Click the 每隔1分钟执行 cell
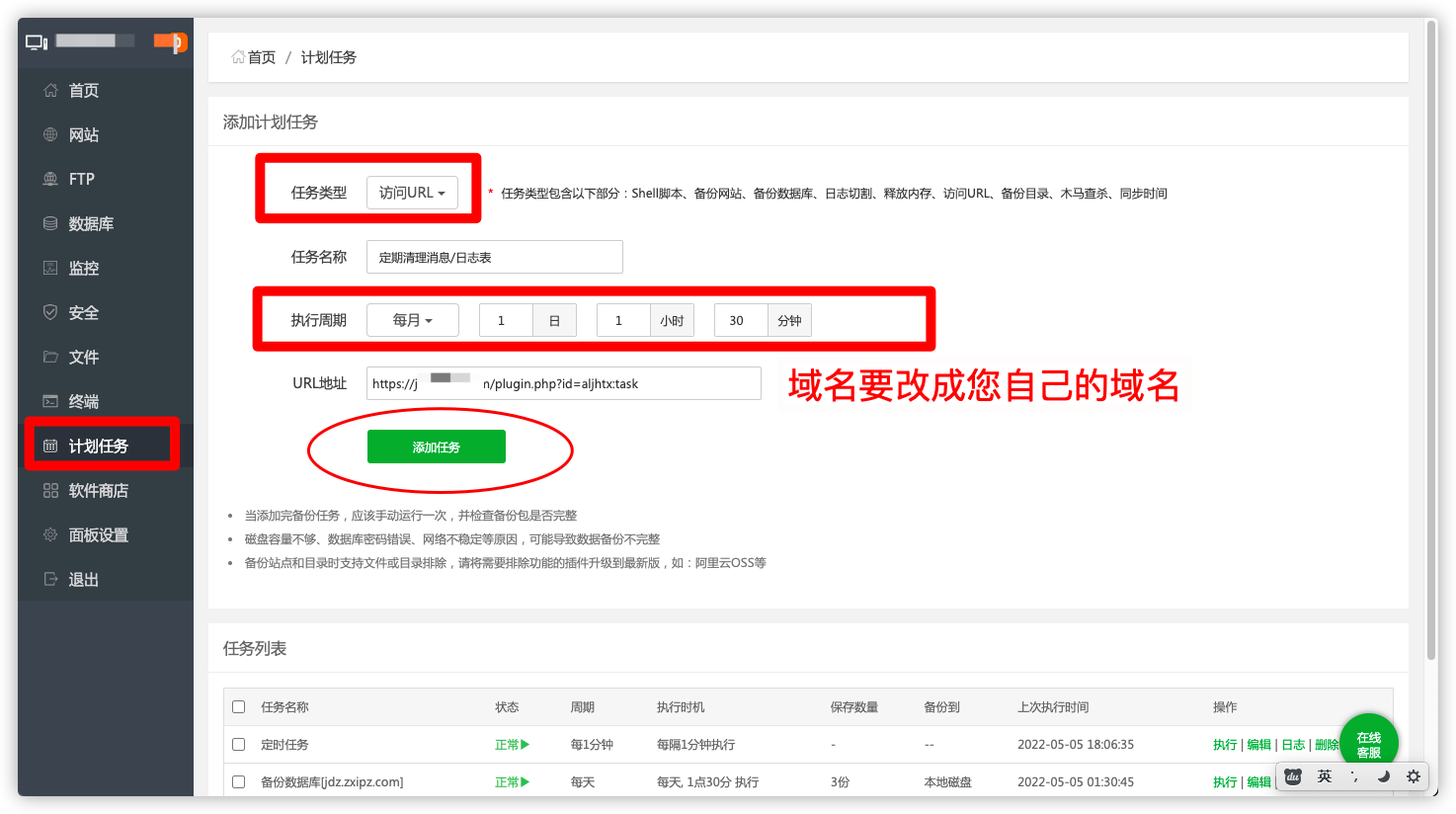Image resolution: width=1456 pixels, height=814 pixels. coord(695,745)
